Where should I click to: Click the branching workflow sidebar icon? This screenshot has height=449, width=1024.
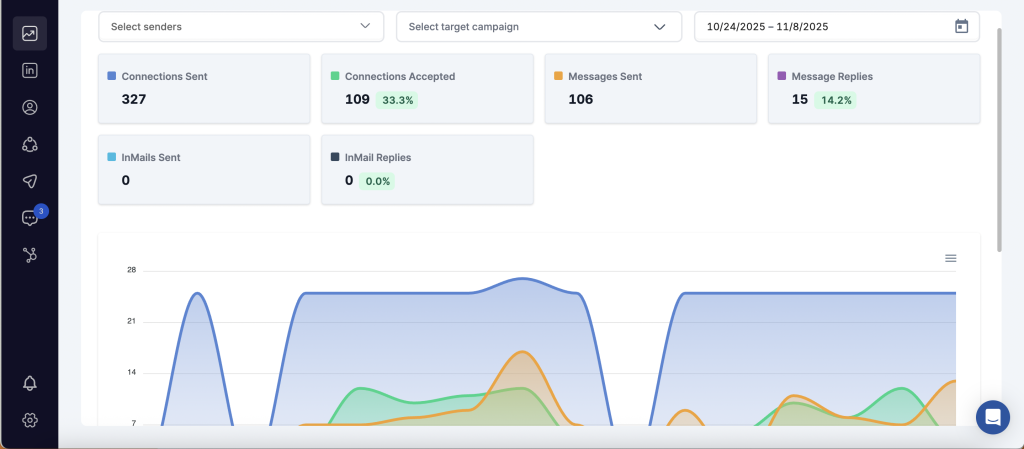pyautogui.click(x=30, y=255)
